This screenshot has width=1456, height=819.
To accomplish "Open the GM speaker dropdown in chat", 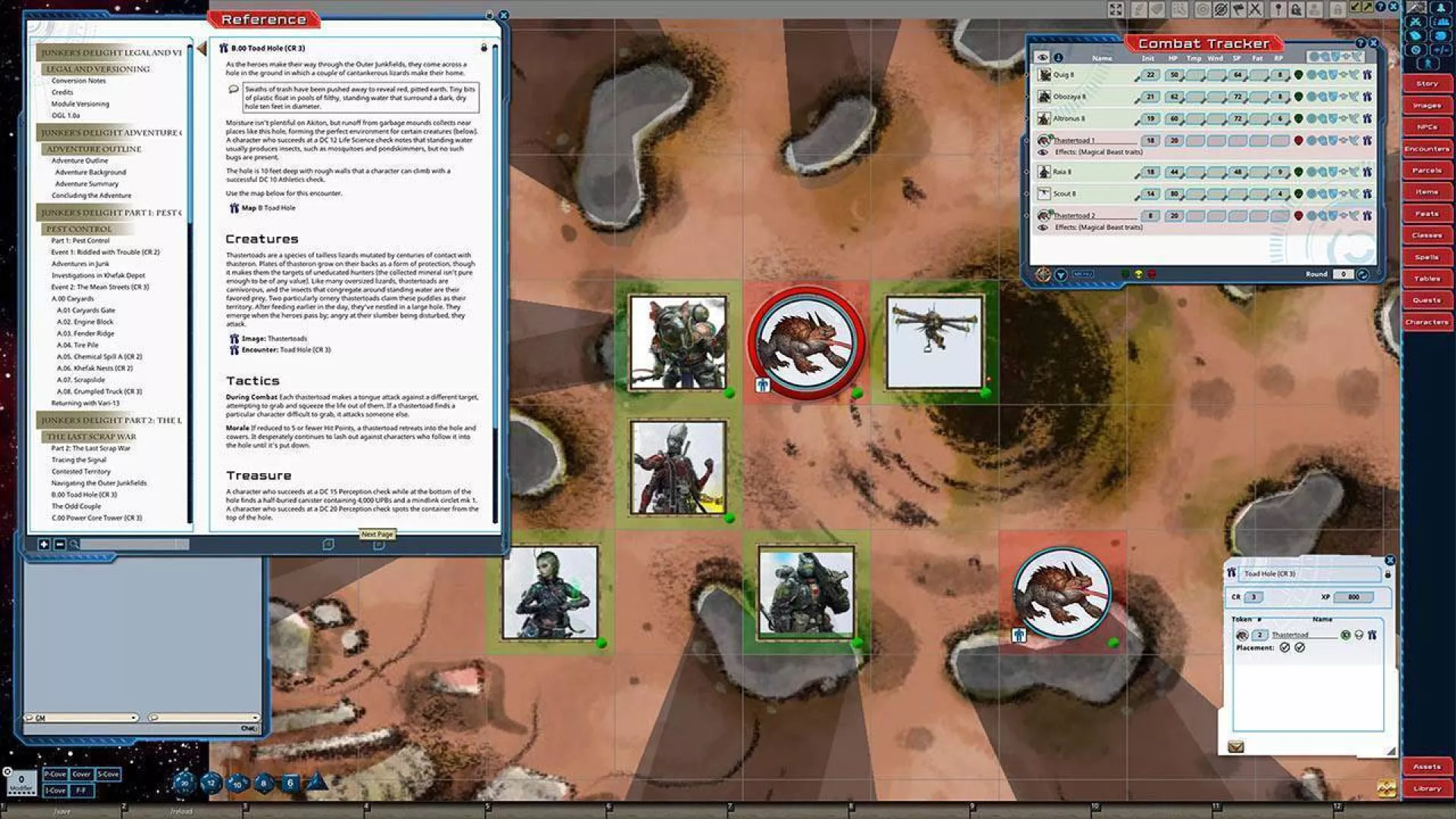I will pos(82,717).
